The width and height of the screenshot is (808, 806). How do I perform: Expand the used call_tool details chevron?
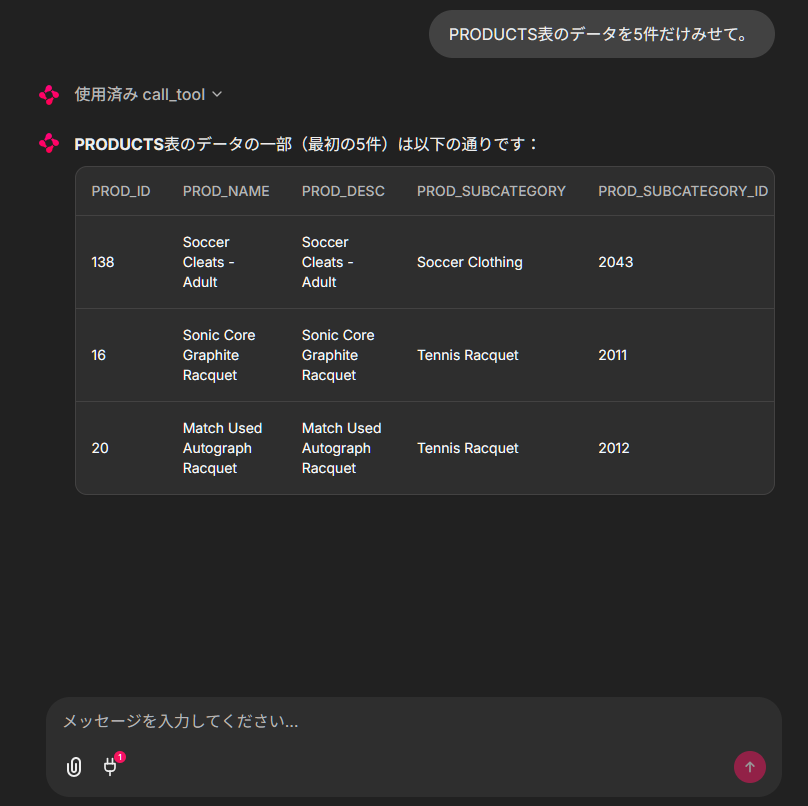[x=217, y=94]
